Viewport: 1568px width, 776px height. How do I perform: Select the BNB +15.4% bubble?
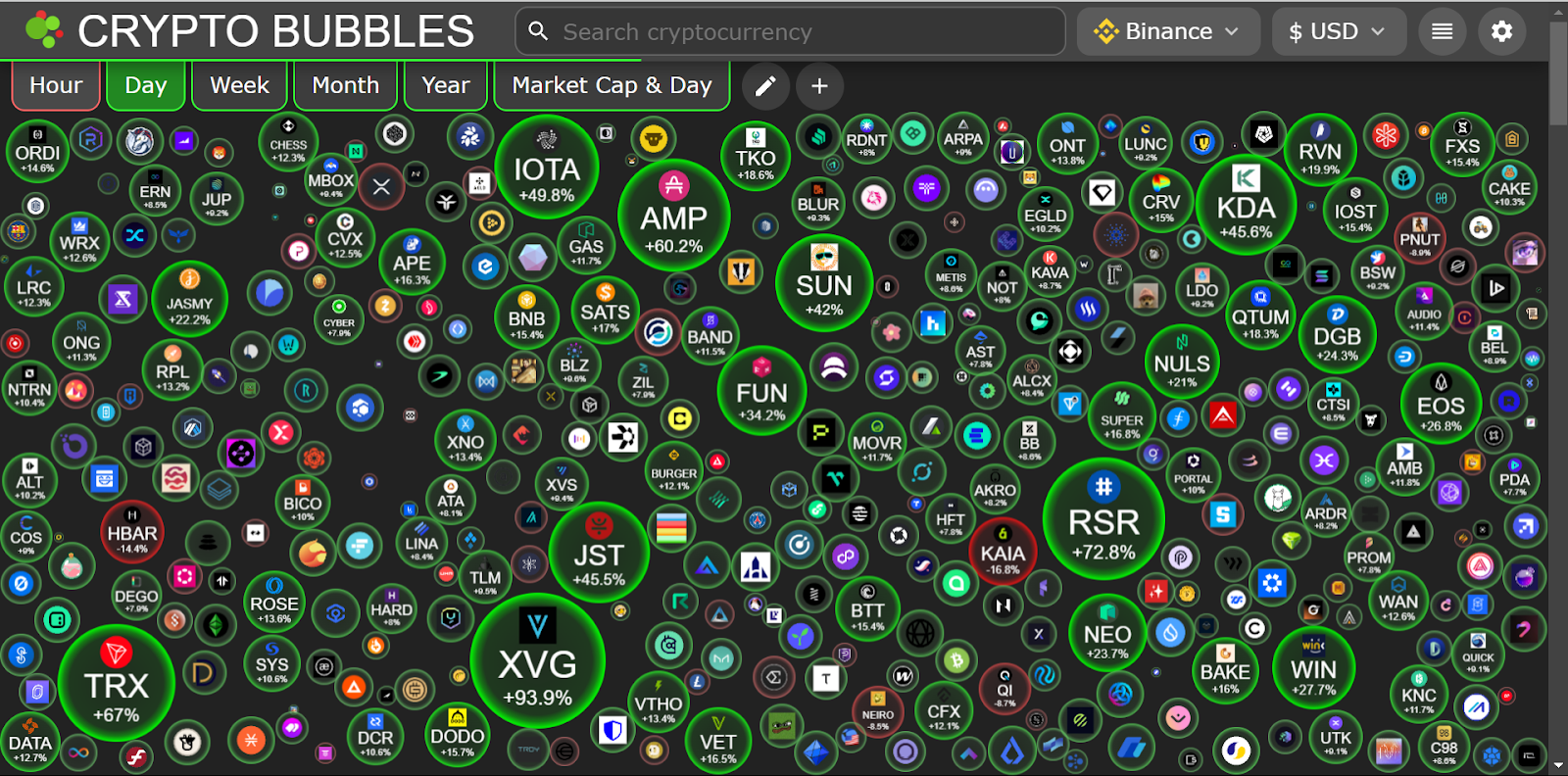pos(526,317)
